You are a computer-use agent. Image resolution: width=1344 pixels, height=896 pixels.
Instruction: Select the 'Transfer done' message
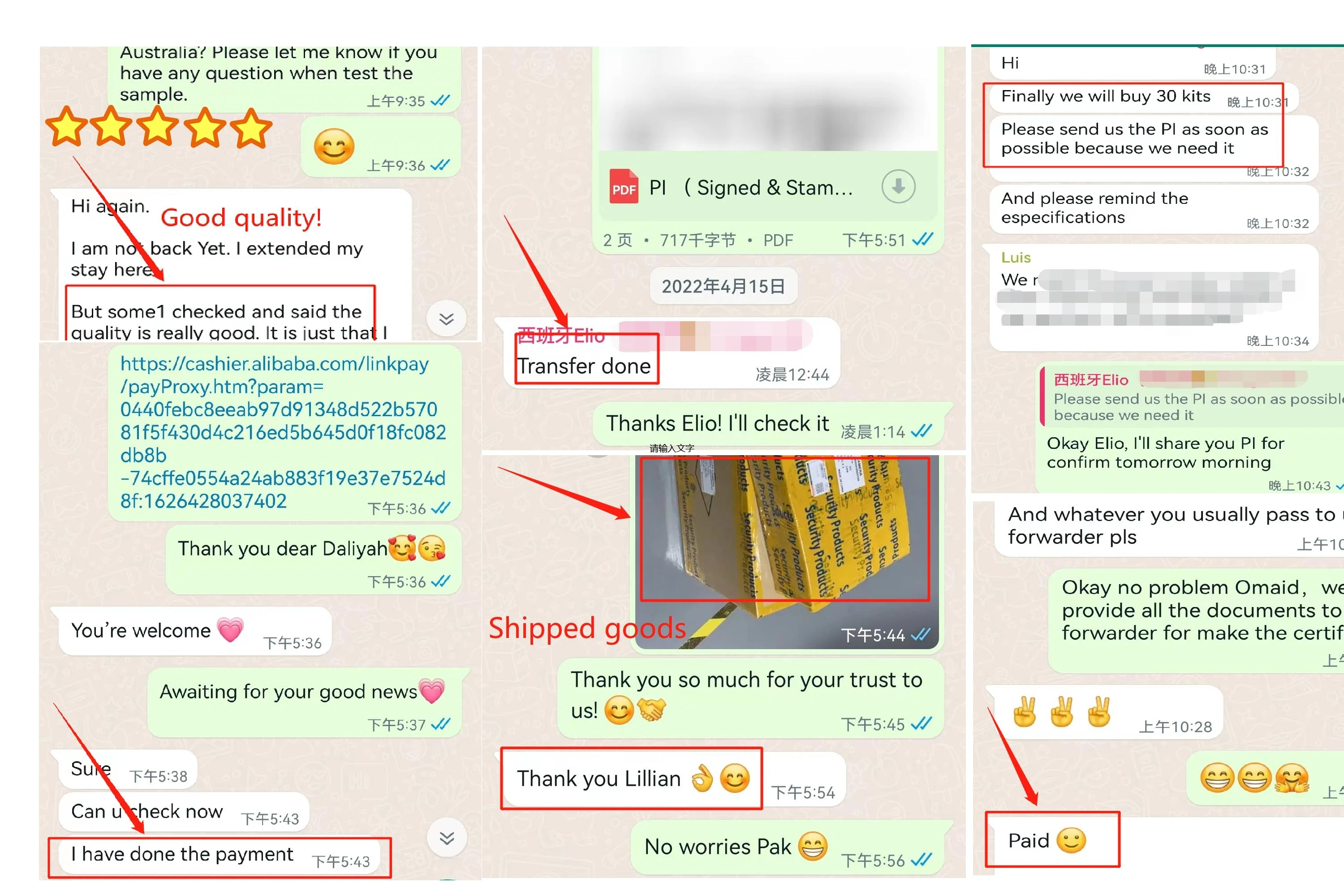(x=583, y=366)
